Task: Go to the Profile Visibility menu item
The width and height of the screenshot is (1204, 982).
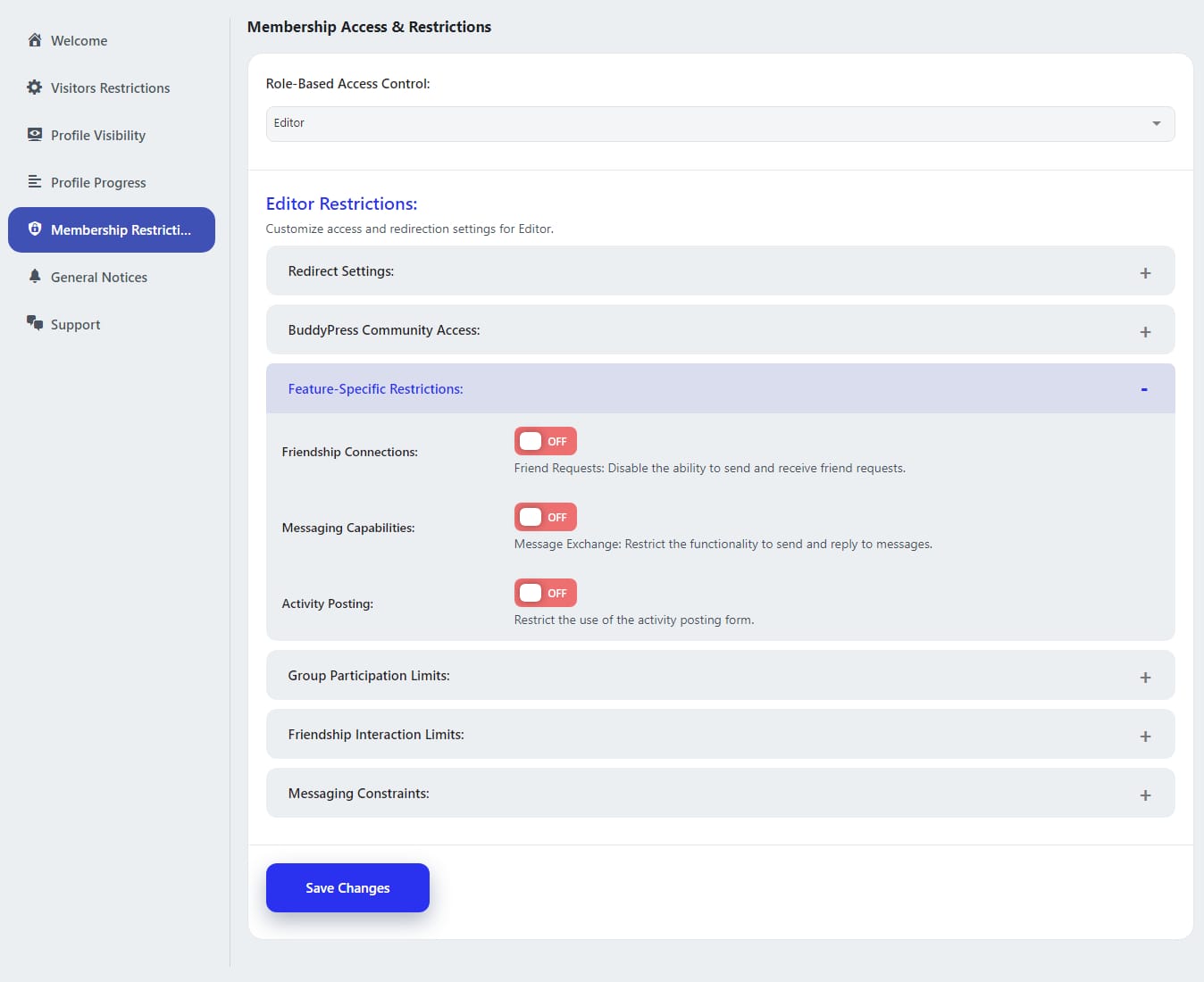Action: tap(98, 136)
